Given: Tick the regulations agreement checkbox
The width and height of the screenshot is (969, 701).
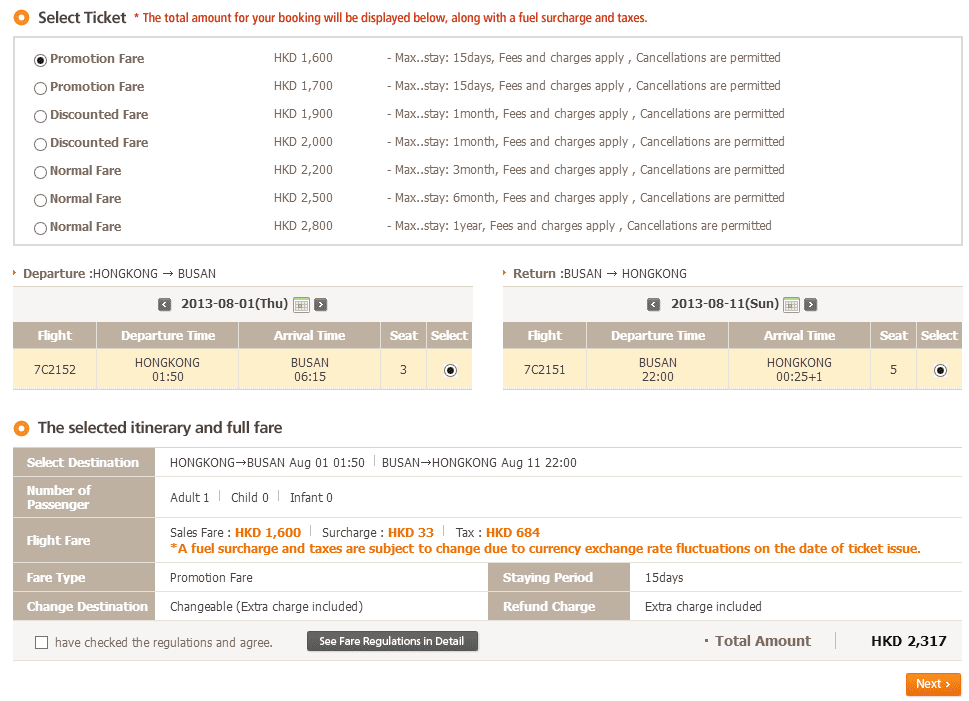Looking at the screenshot, I should point(41,643).
